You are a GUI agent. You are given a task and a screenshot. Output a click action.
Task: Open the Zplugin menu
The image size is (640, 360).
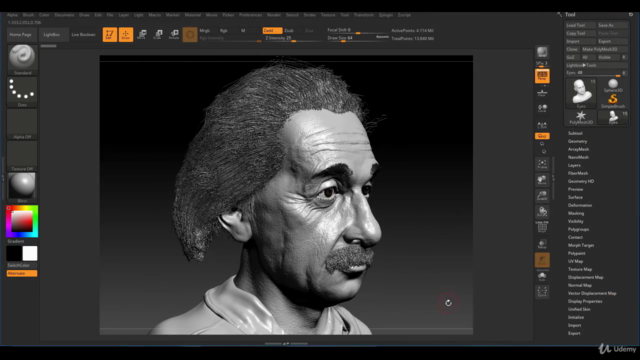(385, 15)
